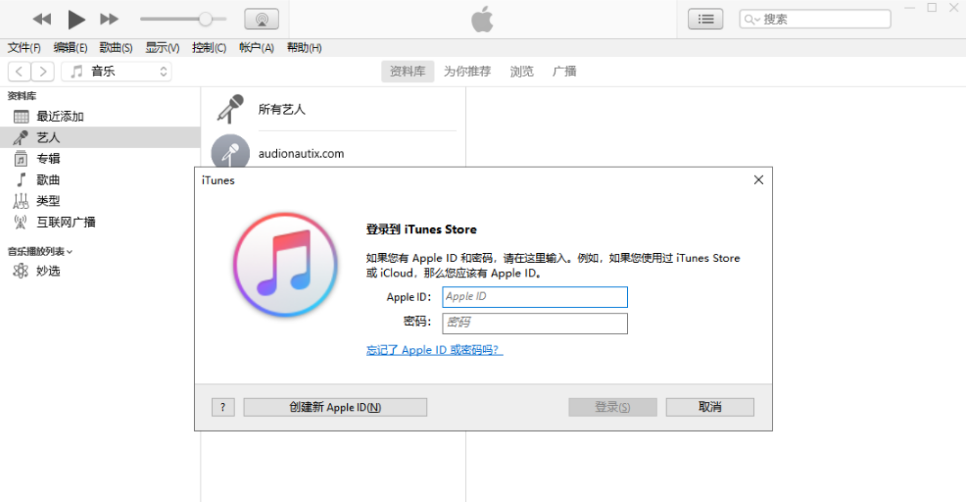Click the 登录(S) button

coord(612,407)
